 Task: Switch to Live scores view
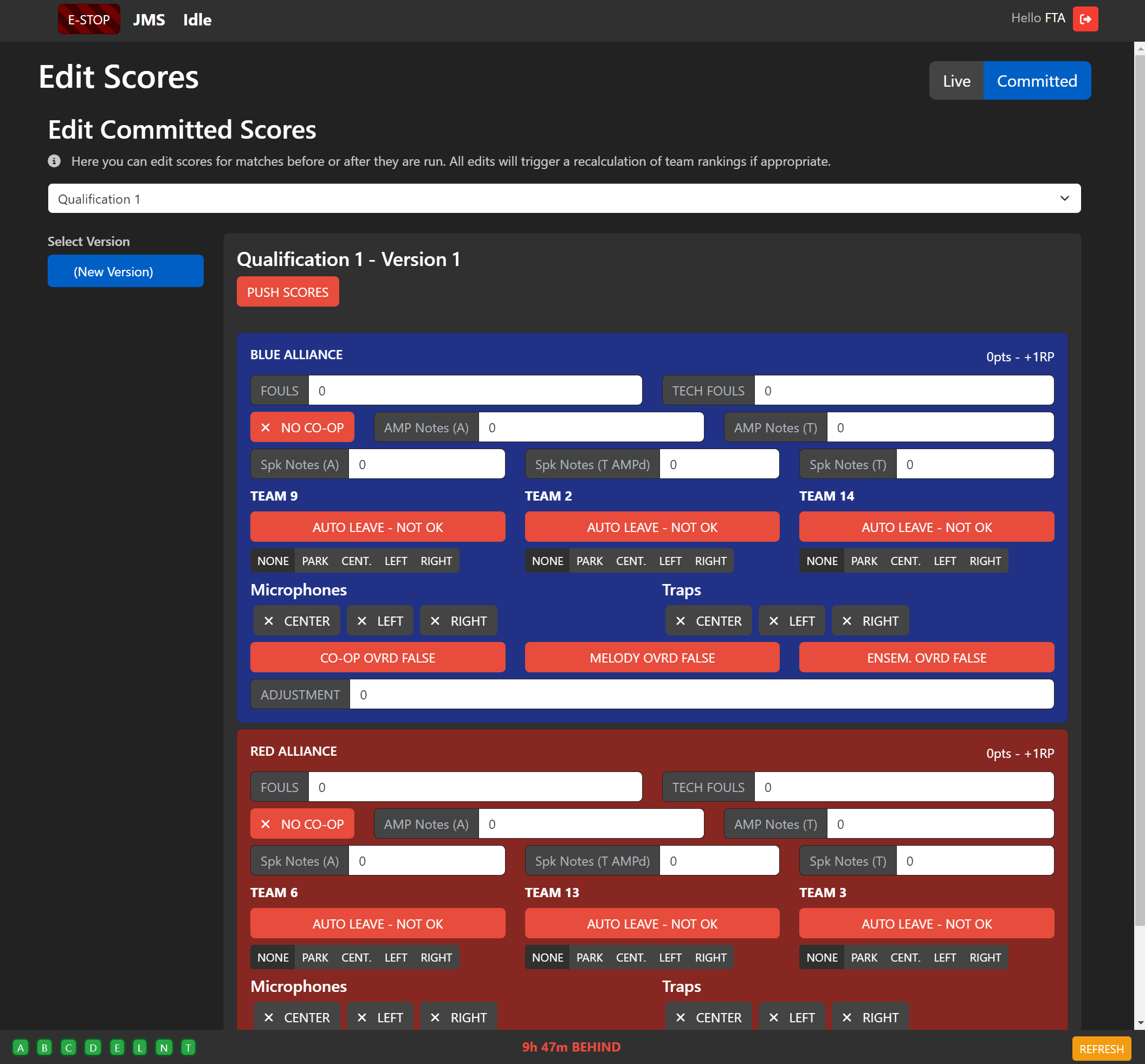tap(956, 80)
